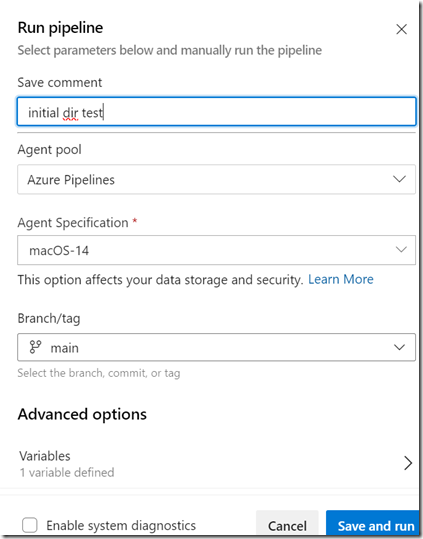The image size is (423, 539).
Task: Click the Run pipeline title
Action: [60, 28]
